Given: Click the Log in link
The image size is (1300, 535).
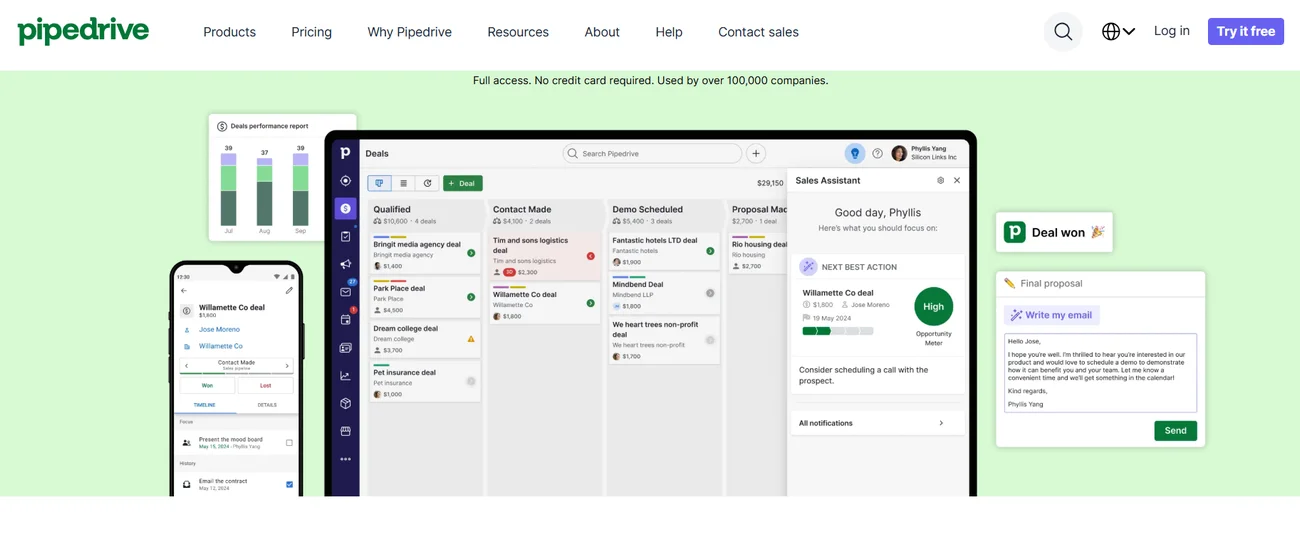Looking at the screenshot, I should click(x=1171, y=31).
